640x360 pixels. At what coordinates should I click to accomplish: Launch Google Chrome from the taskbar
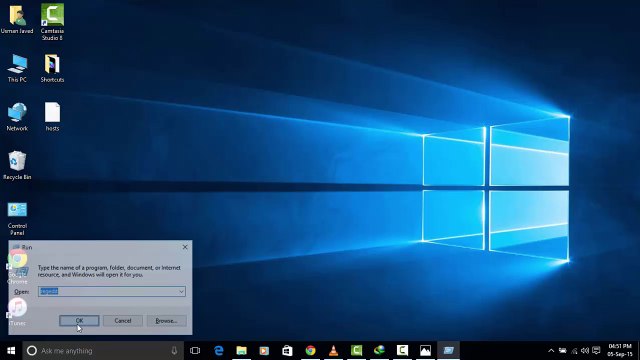[310, 351]
